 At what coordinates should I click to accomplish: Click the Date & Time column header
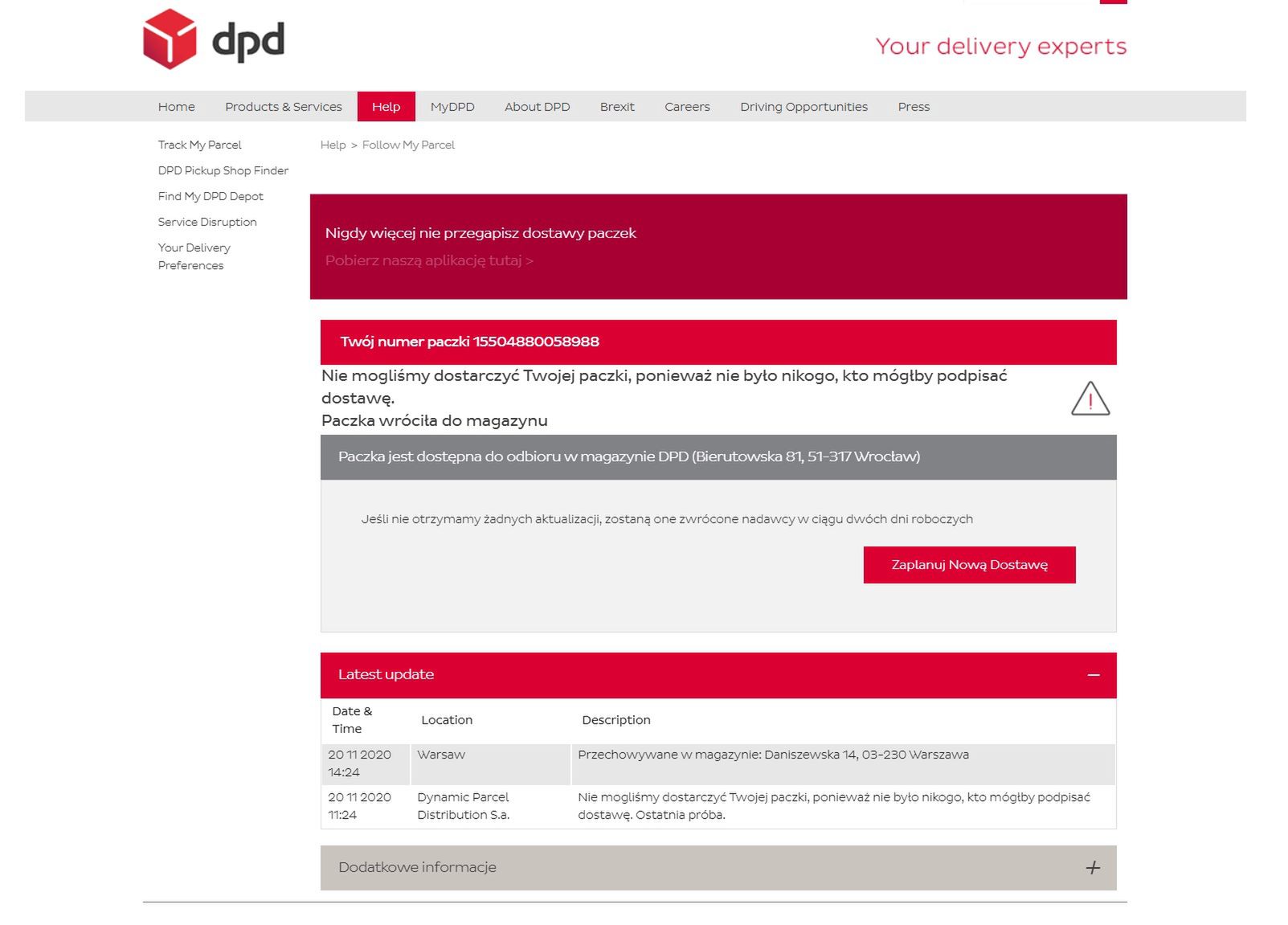click(x=352, y=720)
